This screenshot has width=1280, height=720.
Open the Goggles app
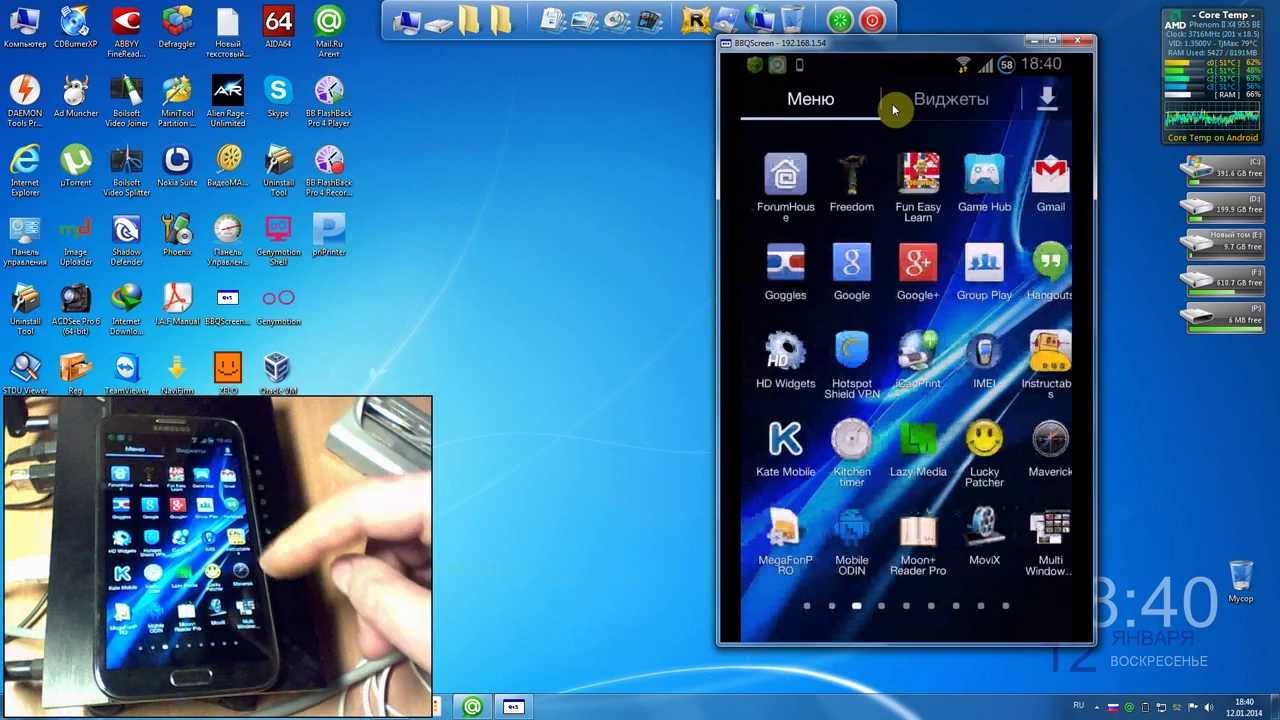[785, 270]
